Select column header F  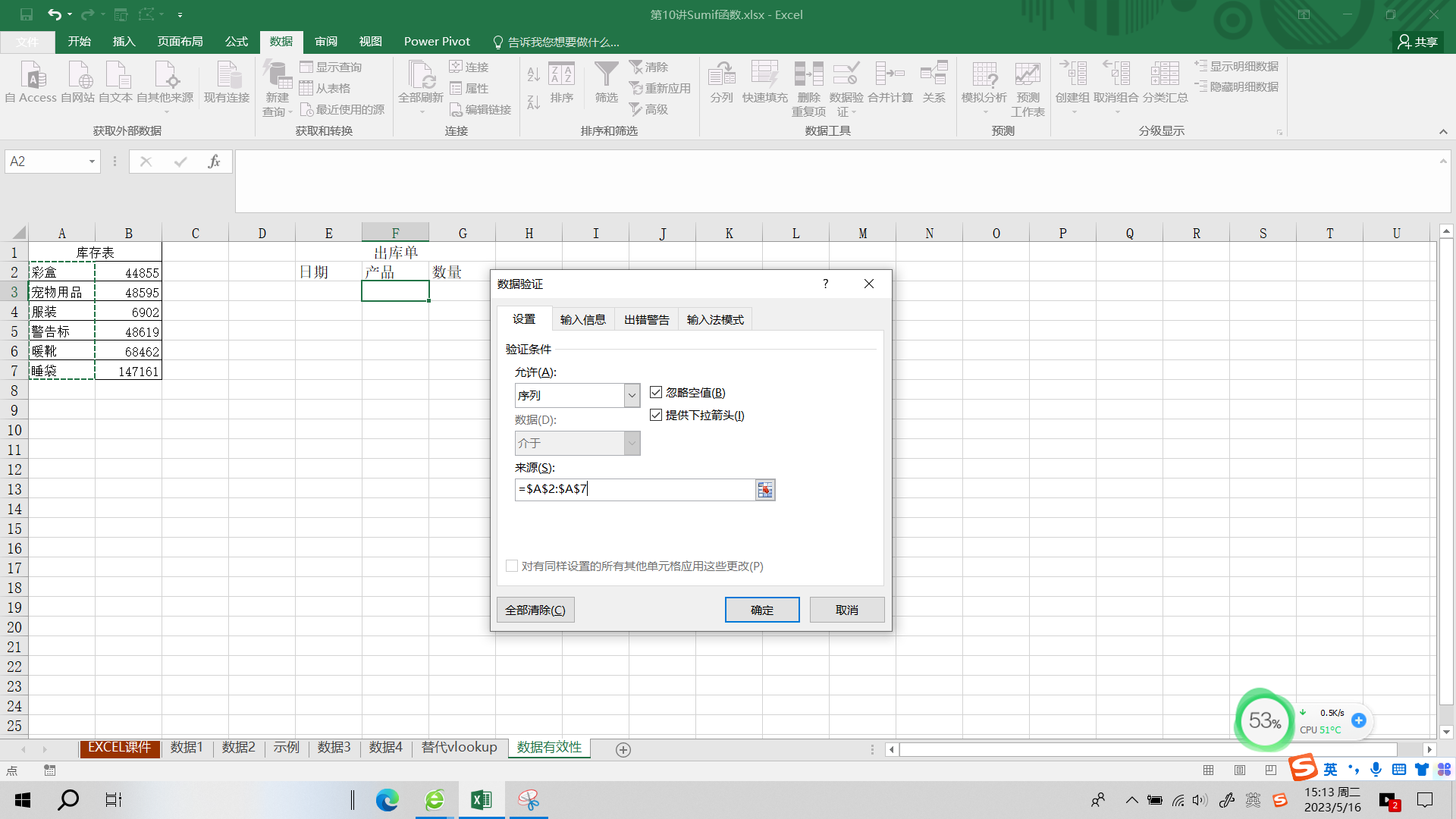(x=395, y=233)
